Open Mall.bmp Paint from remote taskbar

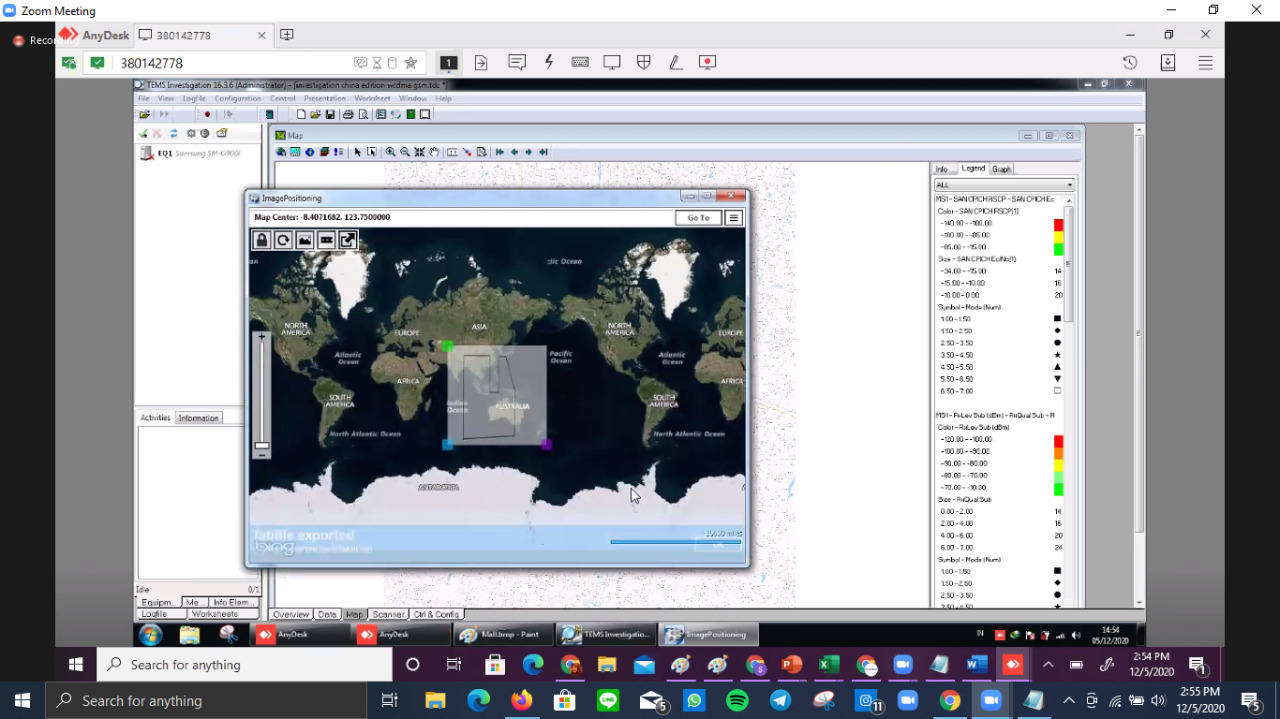[x=498, y=634]
